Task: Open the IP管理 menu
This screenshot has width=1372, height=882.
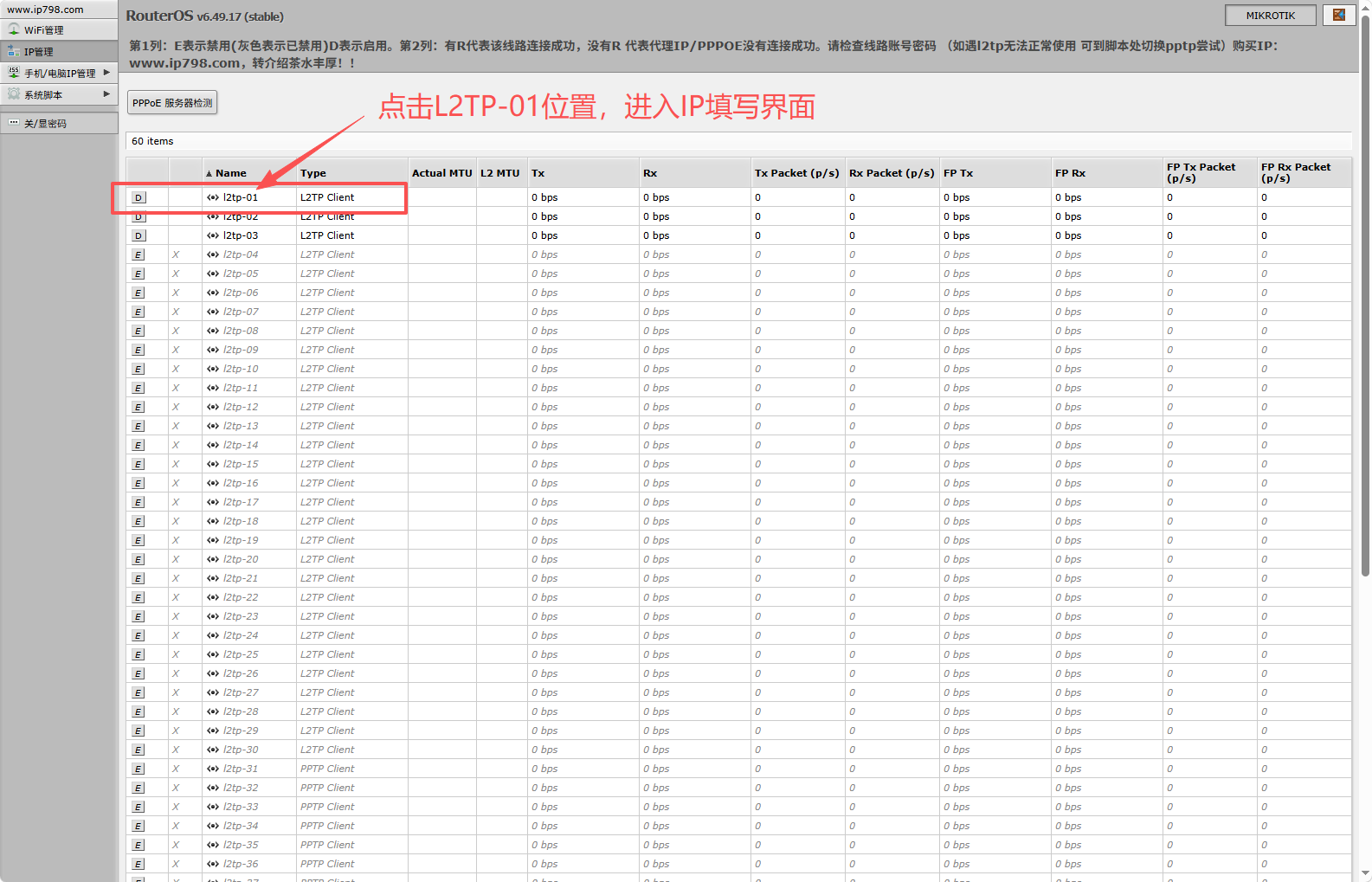Action: 59,51
